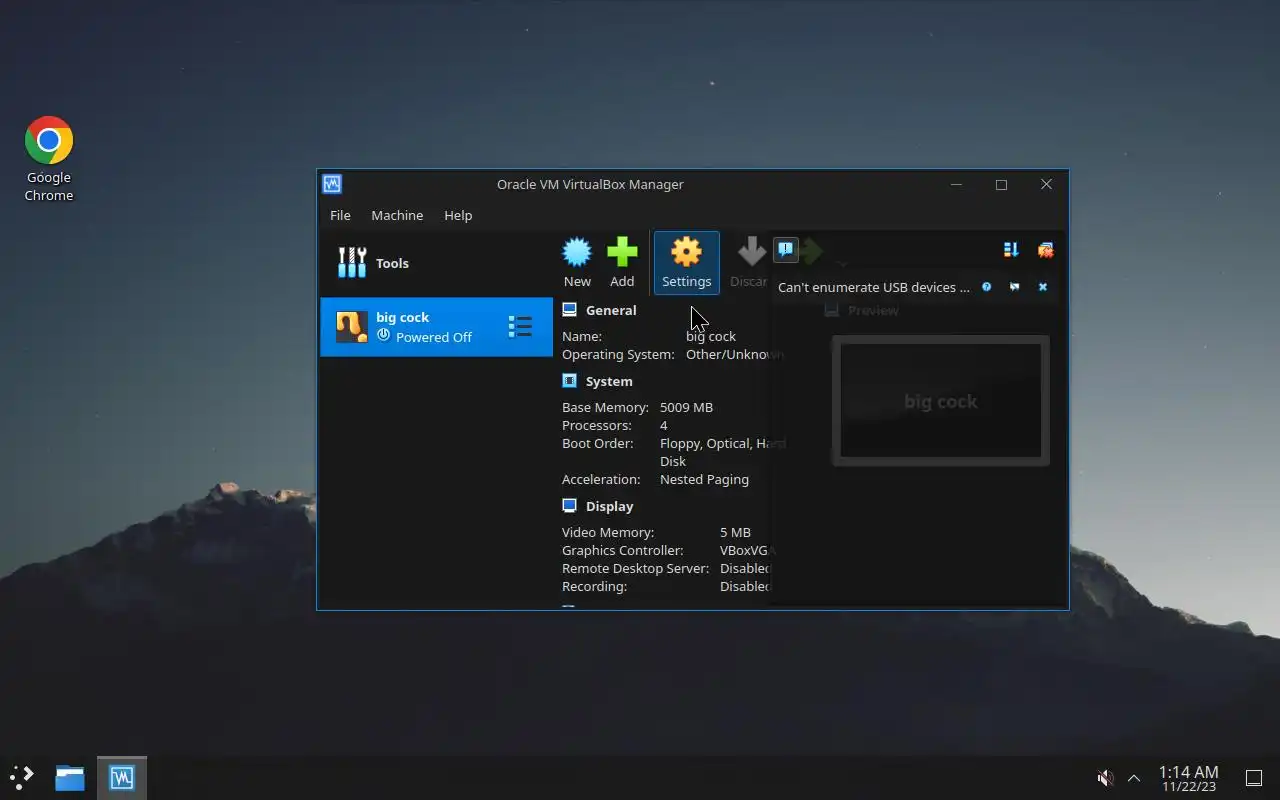This screenshot has height=800, width=1280.
Task: Open the Settings gear toolbar button
Action: tap(686, 263)
